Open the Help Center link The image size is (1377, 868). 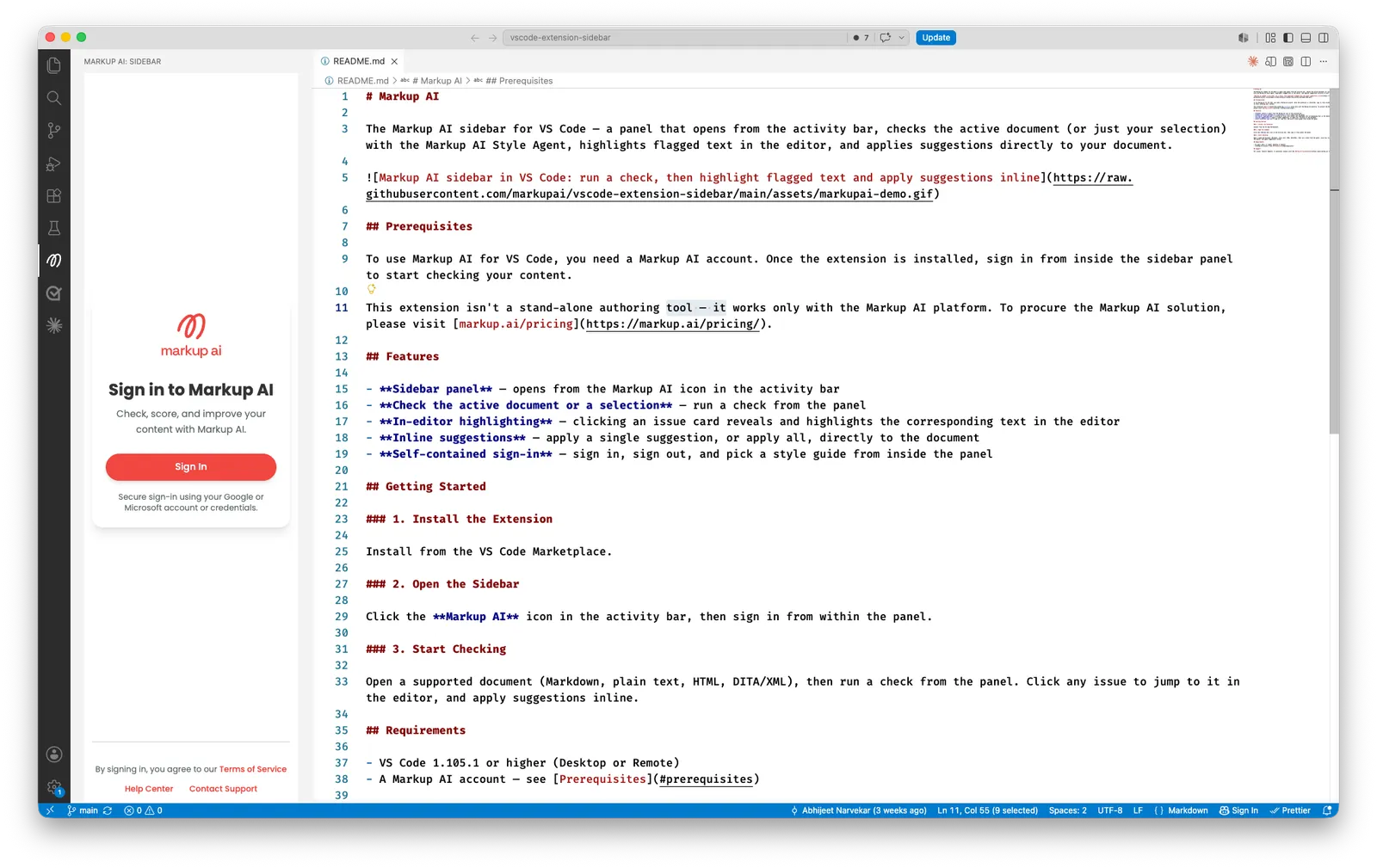click(x=149, y=789)
